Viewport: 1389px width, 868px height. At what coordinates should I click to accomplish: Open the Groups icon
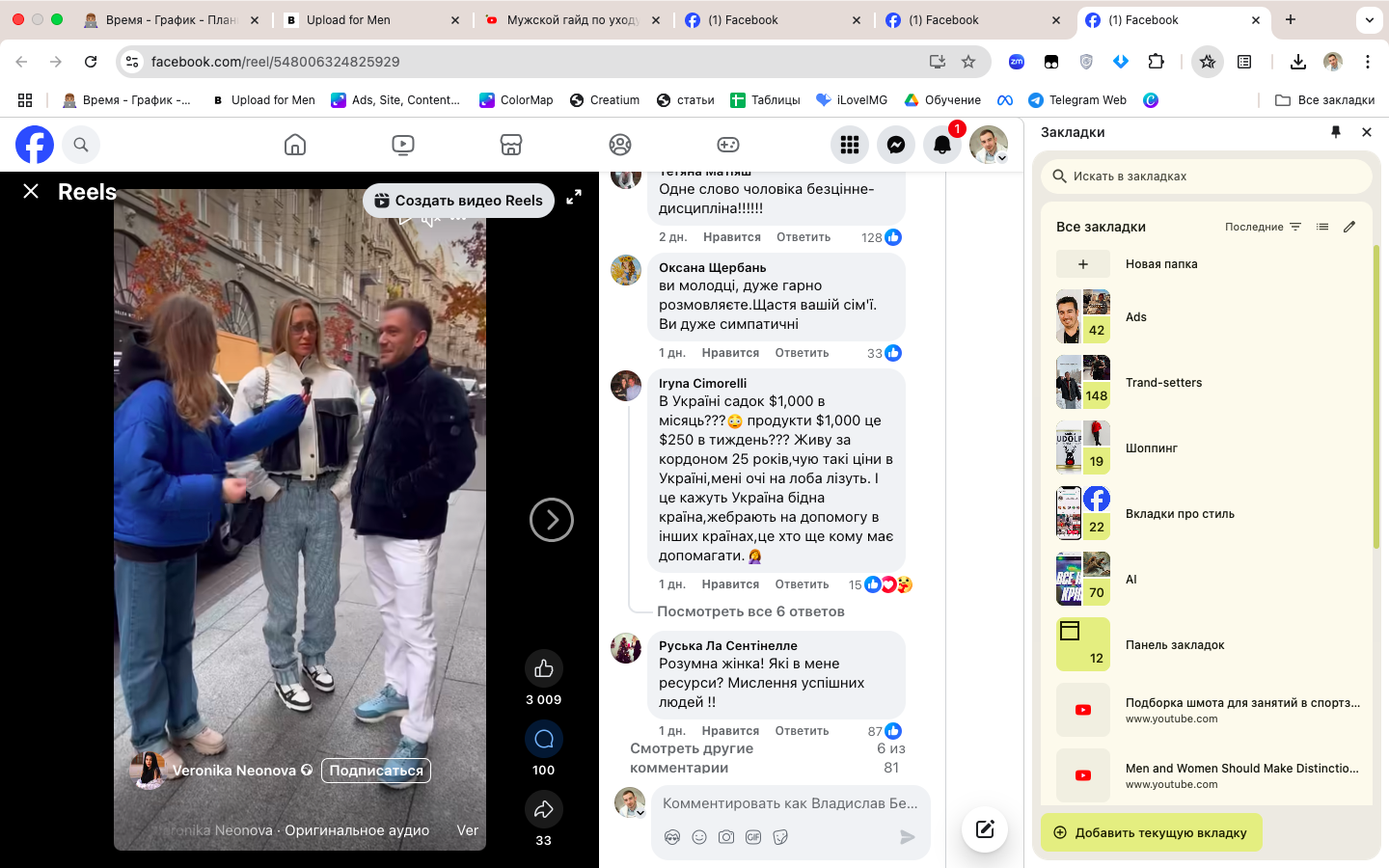(620, 145)
